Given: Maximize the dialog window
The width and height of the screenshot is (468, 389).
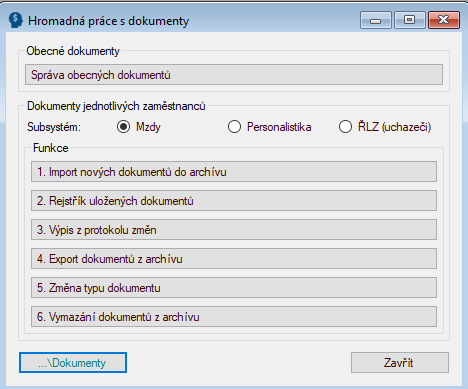Looking at the screenshot, I should click(410, 20).
